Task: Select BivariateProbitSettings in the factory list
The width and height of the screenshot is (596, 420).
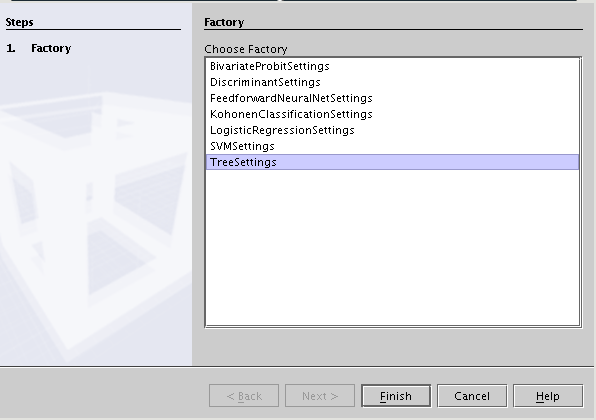Action: click(x=392, y=66)
